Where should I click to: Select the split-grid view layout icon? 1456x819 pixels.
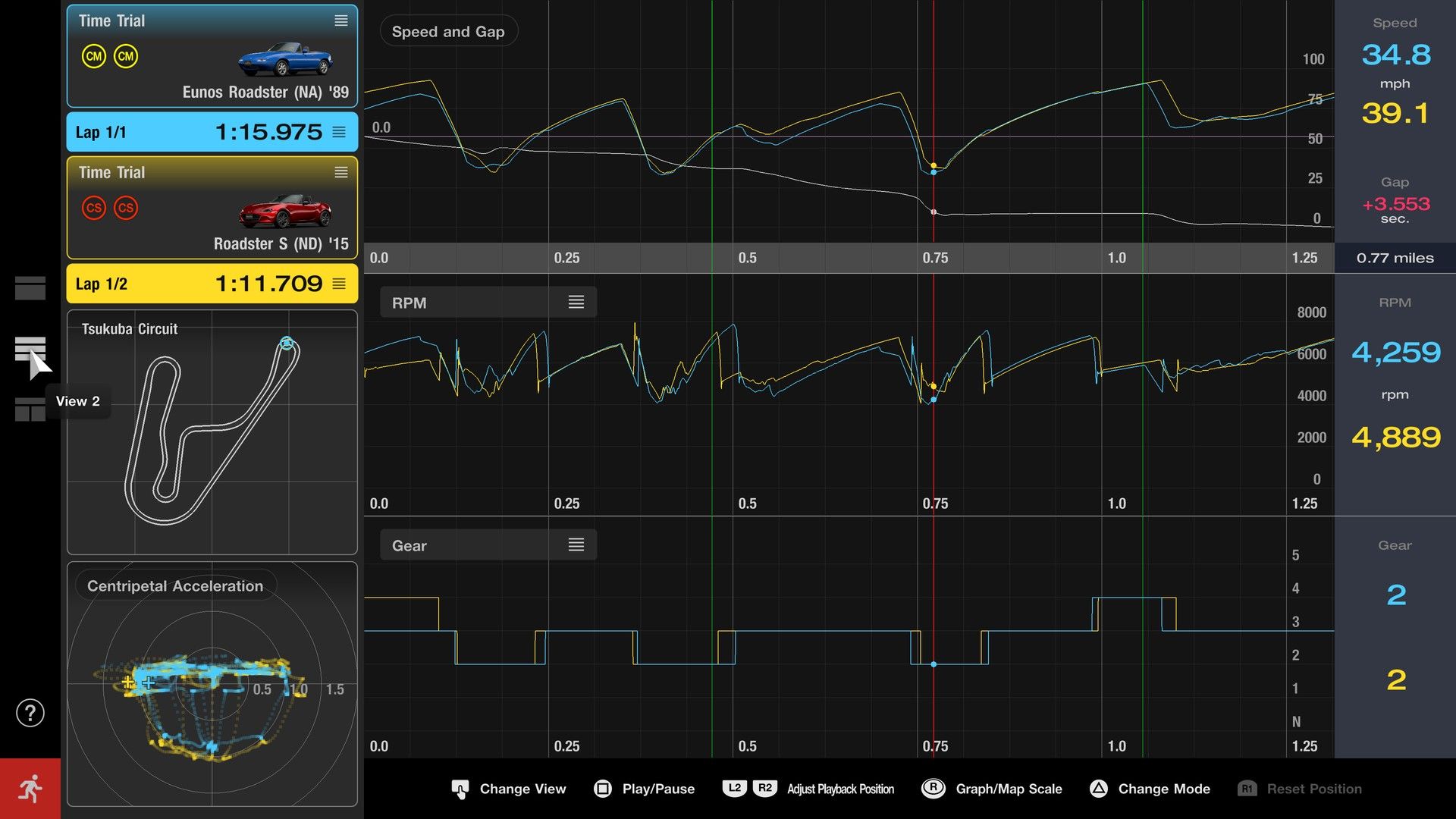(x=30, y=409)
